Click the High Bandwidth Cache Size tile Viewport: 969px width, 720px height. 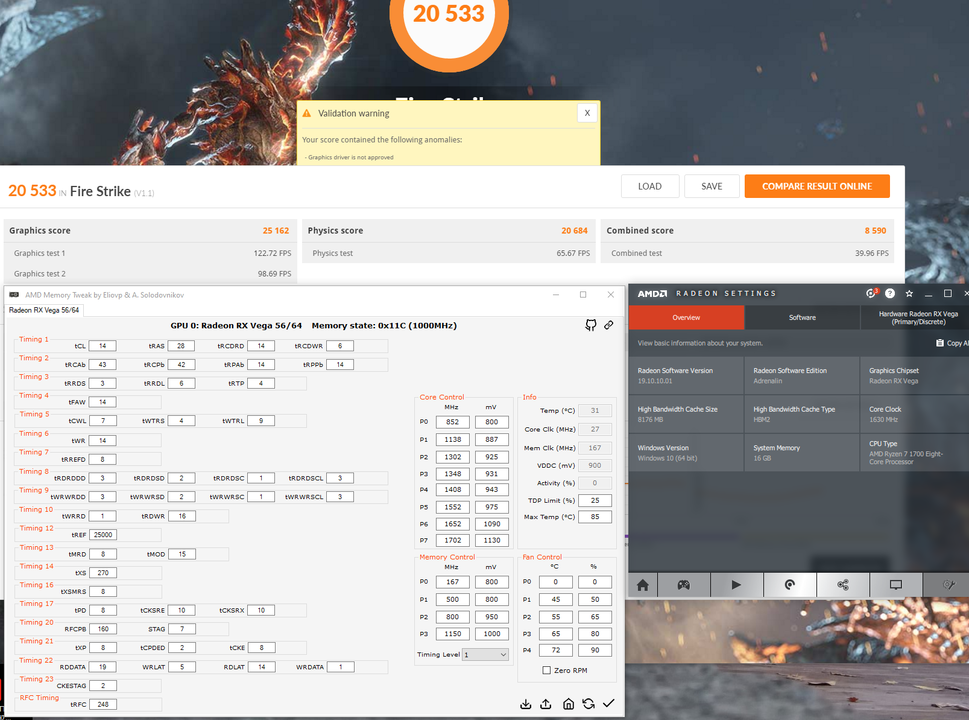tap(686, 414)
